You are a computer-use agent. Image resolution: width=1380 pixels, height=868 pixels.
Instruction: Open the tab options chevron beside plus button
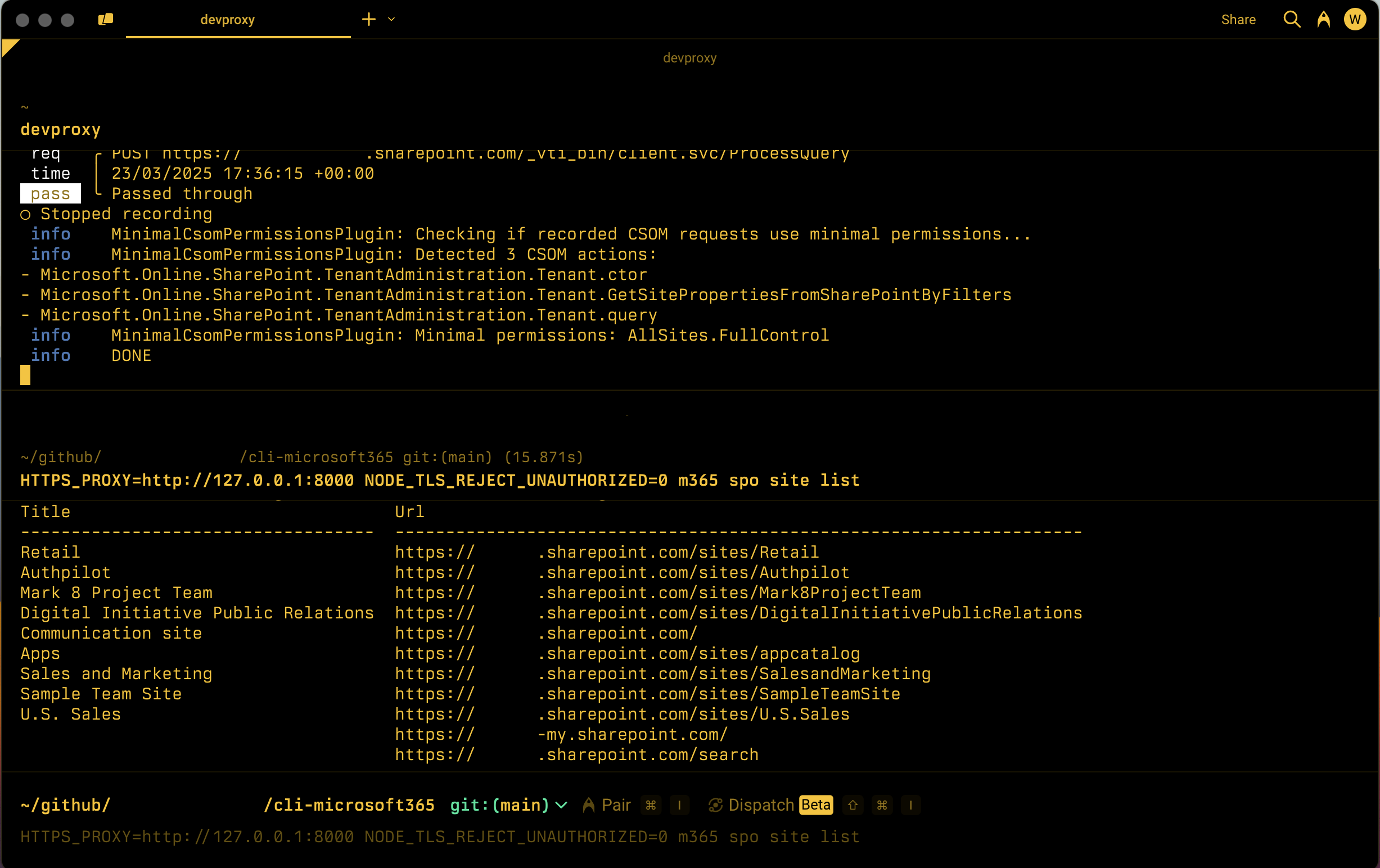(391, 20)
